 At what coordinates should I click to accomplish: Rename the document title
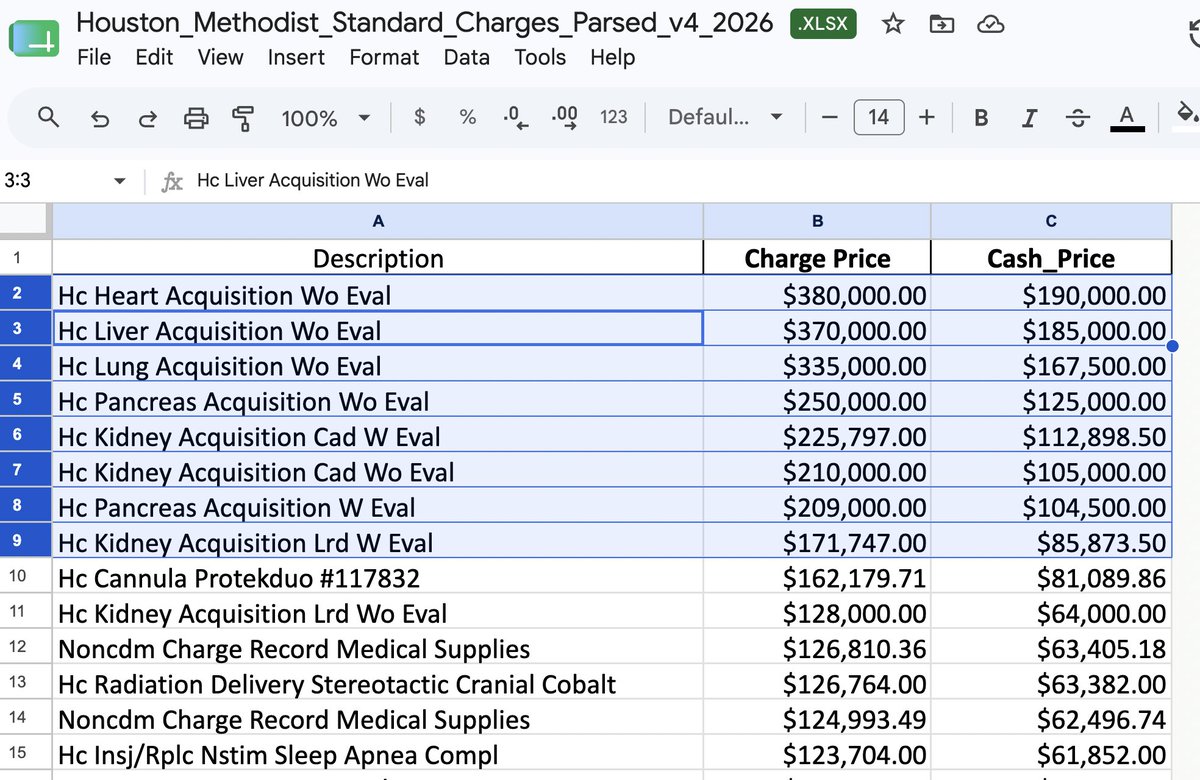[425, 23]
